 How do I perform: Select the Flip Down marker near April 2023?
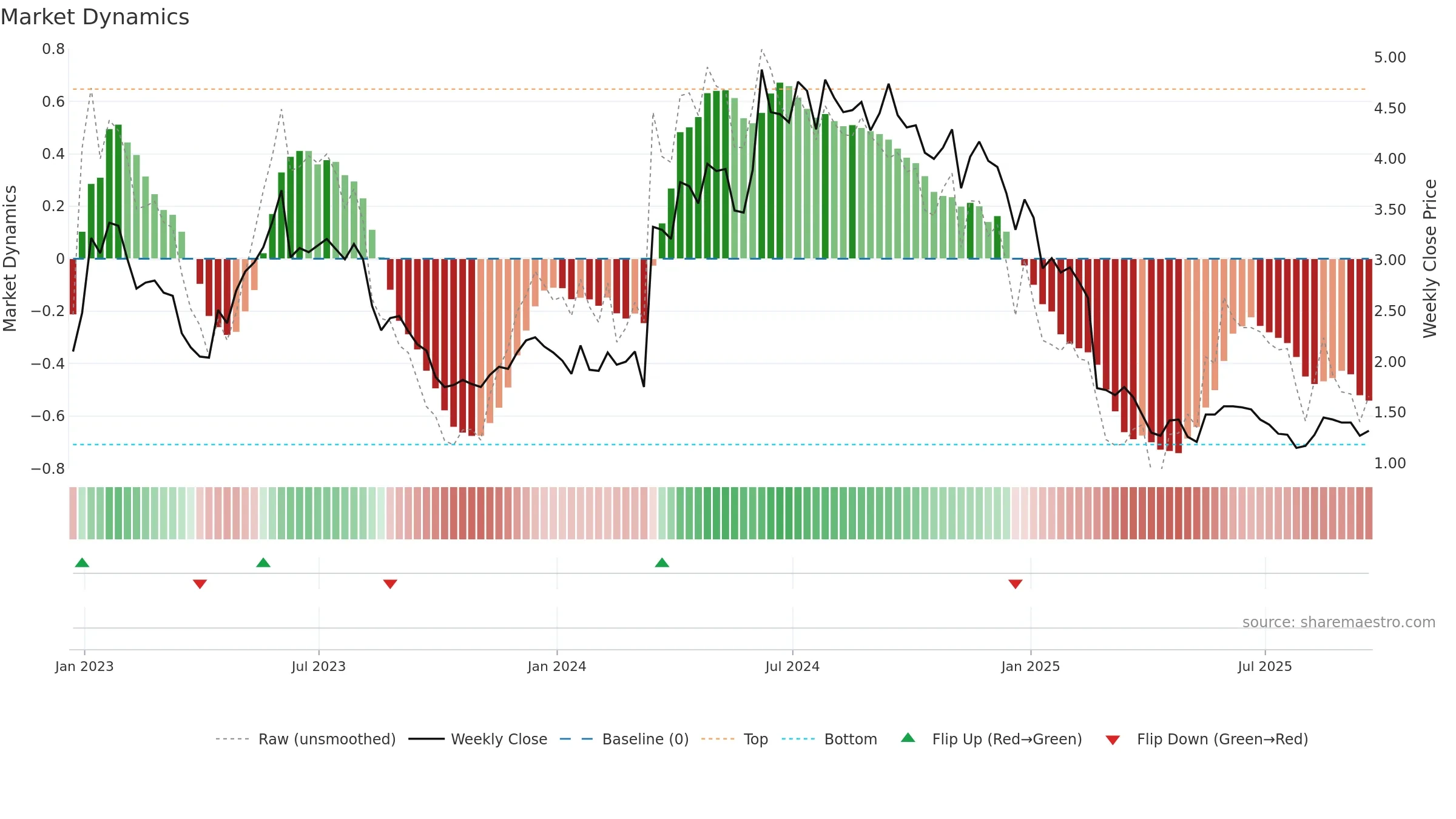click(200, 584)
